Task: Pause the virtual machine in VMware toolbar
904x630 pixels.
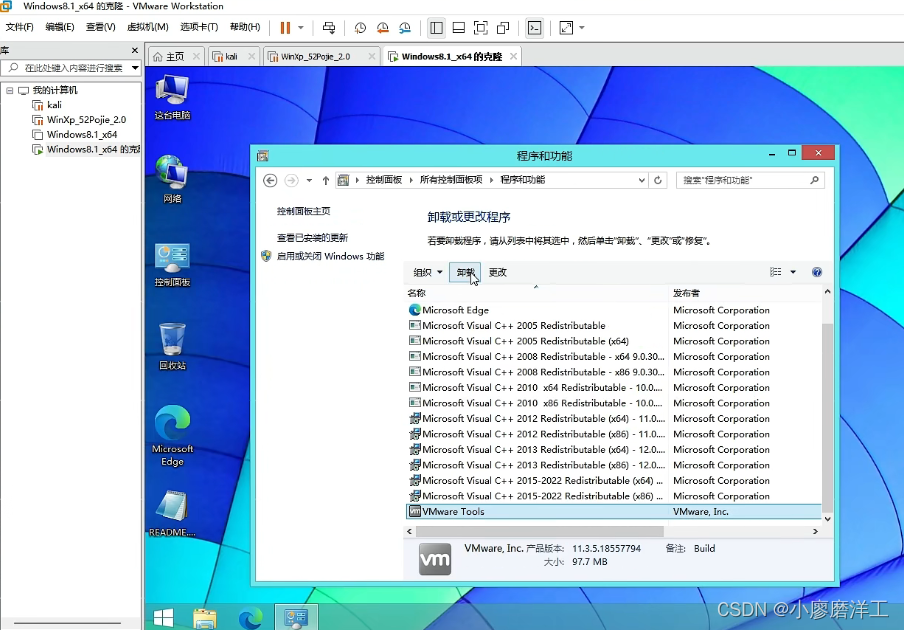Action: [x=285, y=28]
